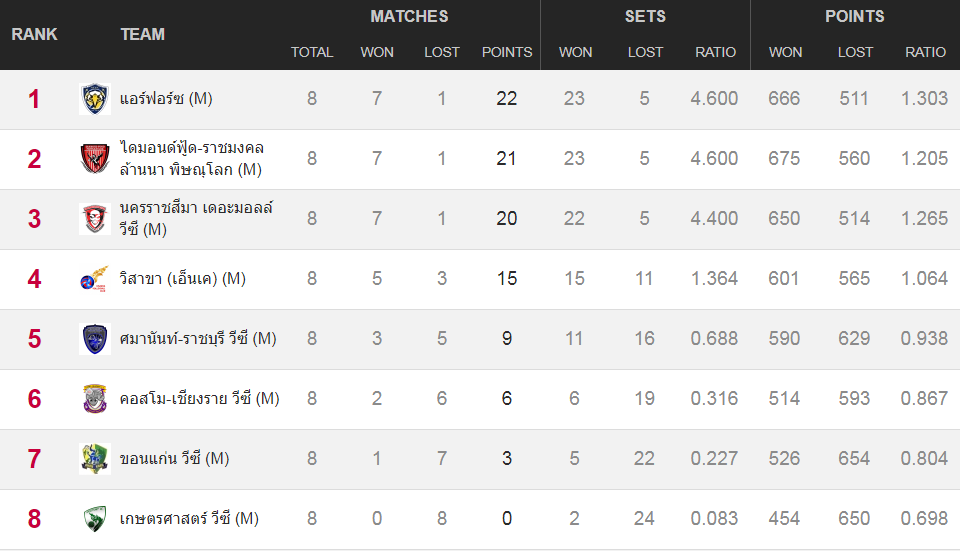
Task: Click the ขอนแก่น วีซี (M) team name
Action: coord(174,459)
